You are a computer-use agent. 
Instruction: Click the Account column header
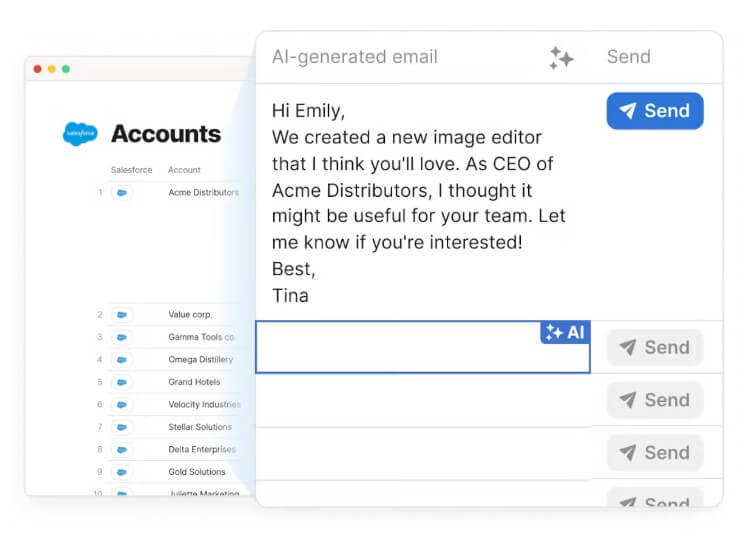184,170
